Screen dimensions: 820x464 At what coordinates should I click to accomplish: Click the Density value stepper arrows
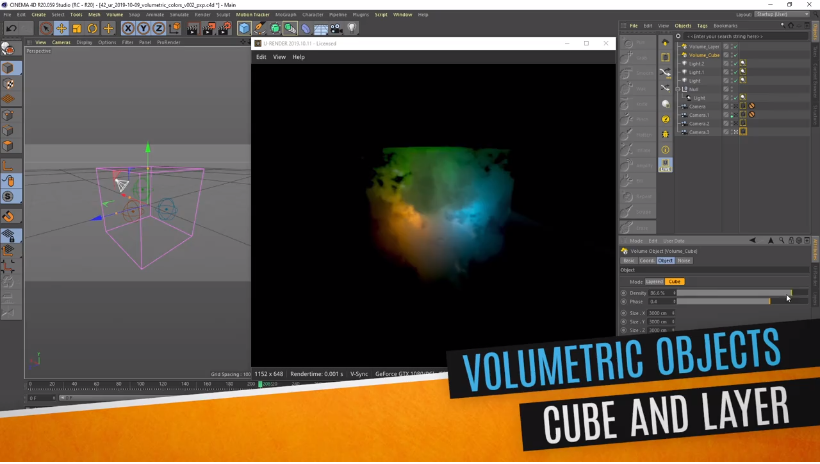point(673,293)
